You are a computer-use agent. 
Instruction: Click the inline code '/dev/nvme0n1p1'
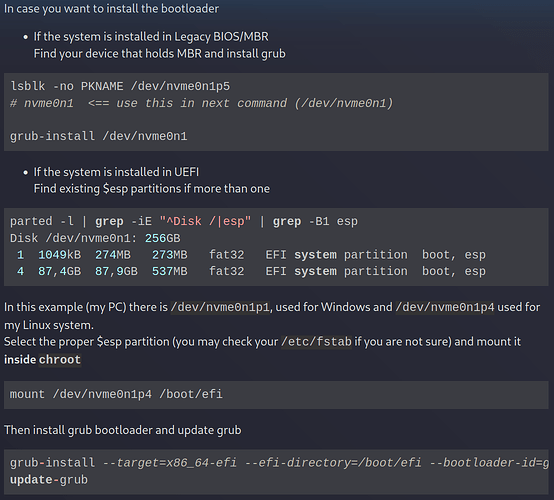click(220, 307)
